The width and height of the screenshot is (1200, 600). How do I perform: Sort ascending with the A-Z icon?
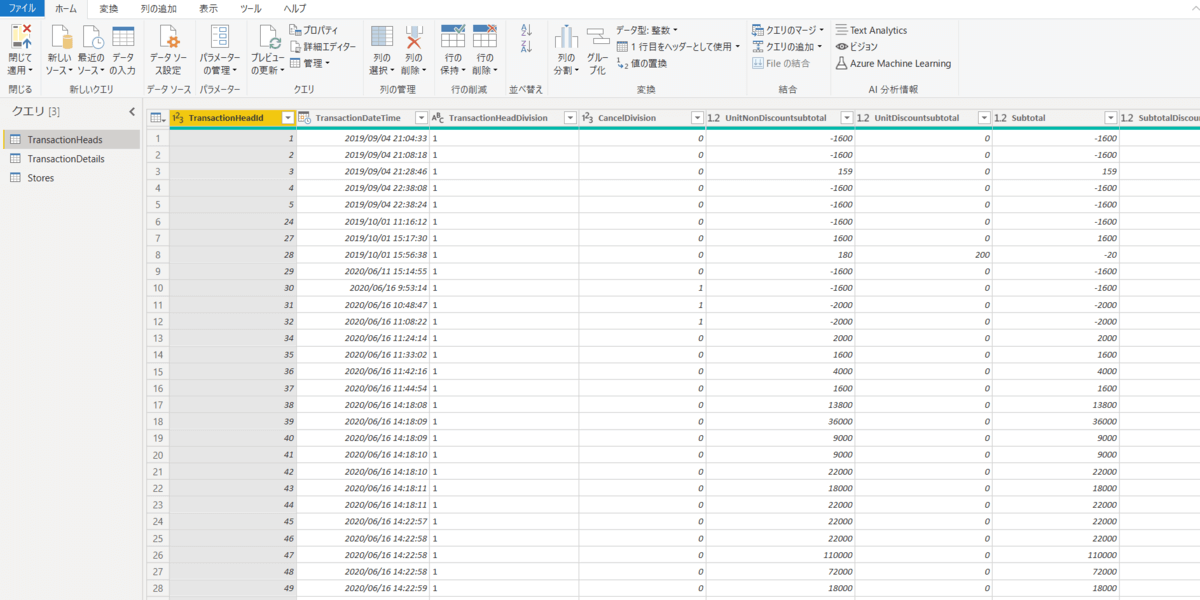pos(527,31)
